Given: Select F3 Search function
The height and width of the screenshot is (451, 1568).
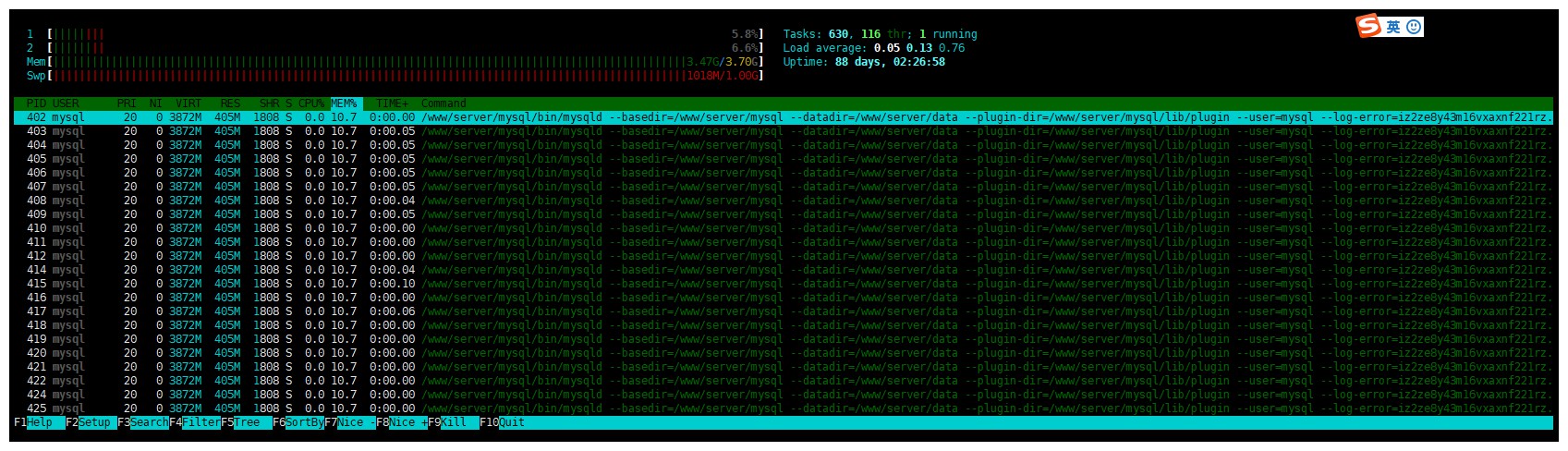Looking at the screenshot, I should click(143, 422).
